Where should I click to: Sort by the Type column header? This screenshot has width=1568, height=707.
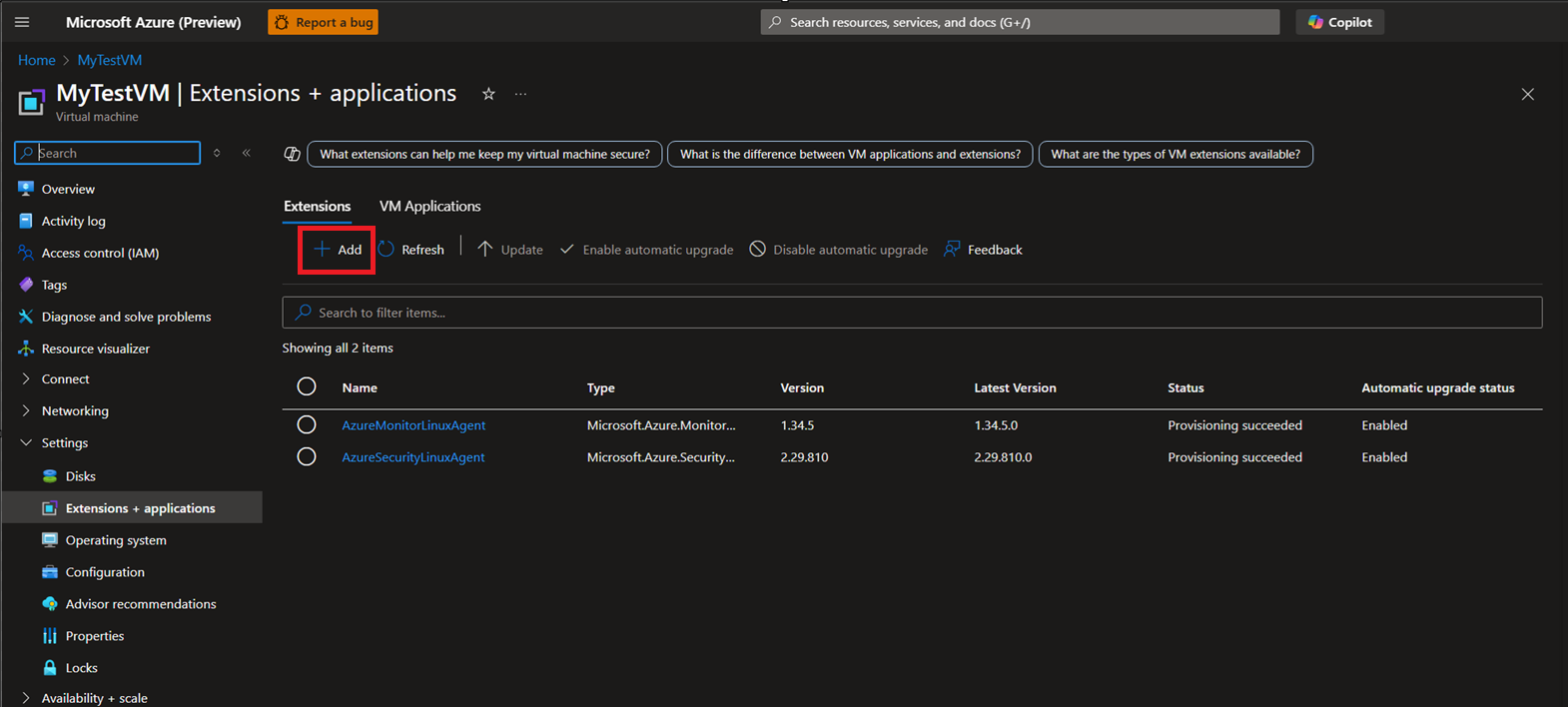(601, 387)
